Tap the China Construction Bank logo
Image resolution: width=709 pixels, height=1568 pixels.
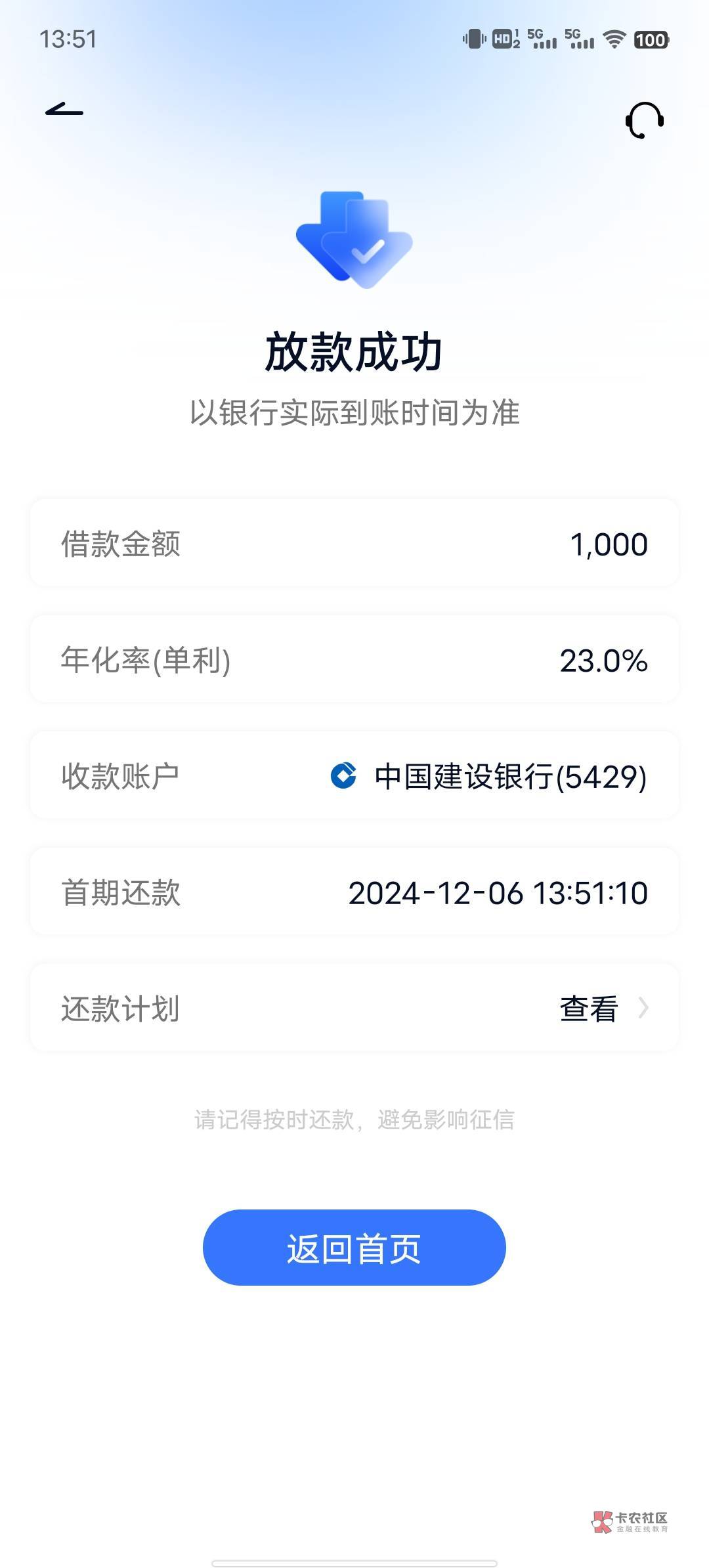pos(343,775)
